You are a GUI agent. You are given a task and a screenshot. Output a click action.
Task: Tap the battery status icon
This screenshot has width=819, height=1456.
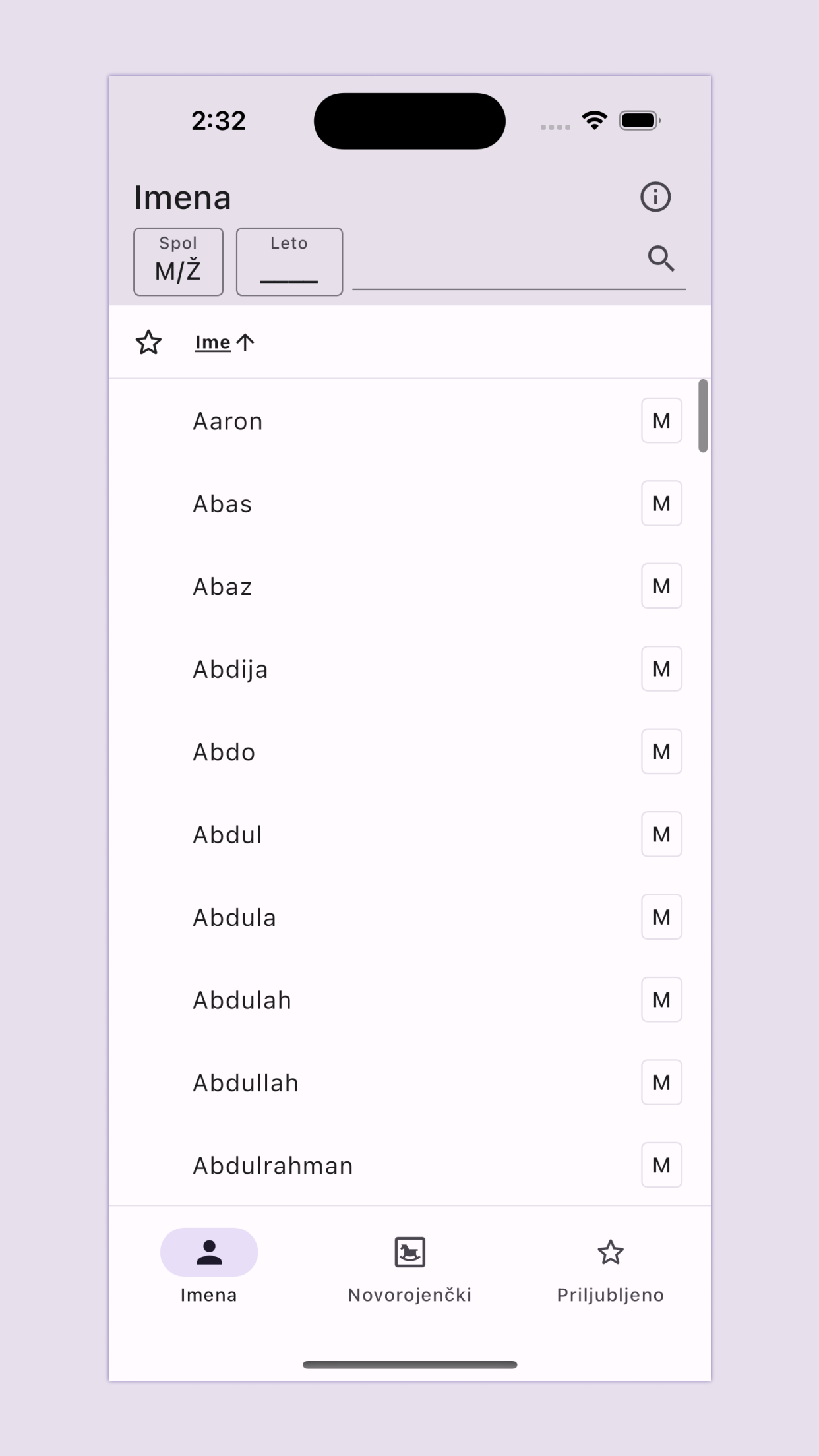tap(640, 121)
